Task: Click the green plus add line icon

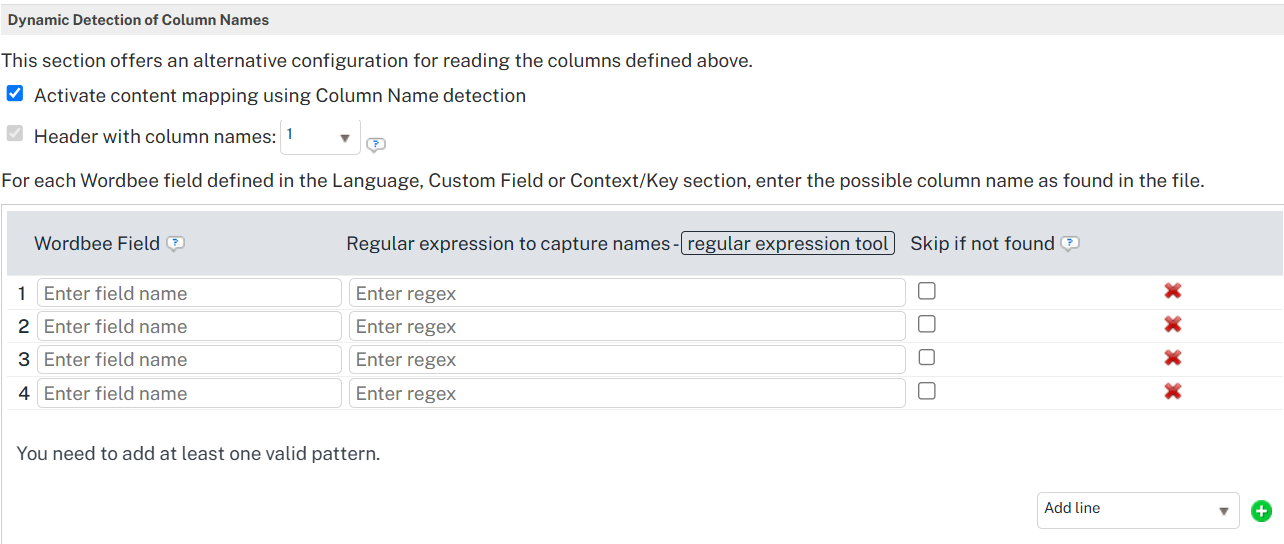Action: (1261, 511)
